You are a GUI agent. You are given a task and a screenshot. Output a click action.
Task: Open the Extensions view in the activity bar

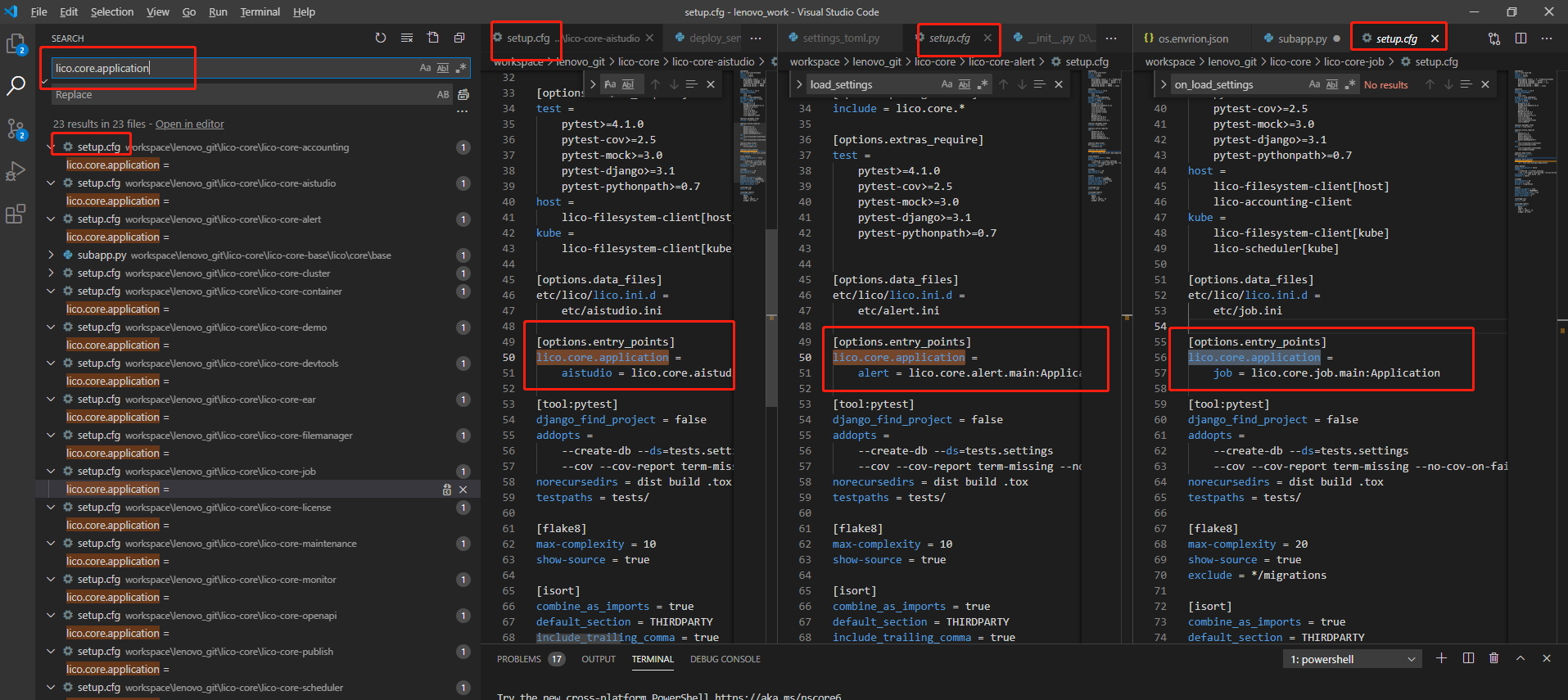click(16, 214)
